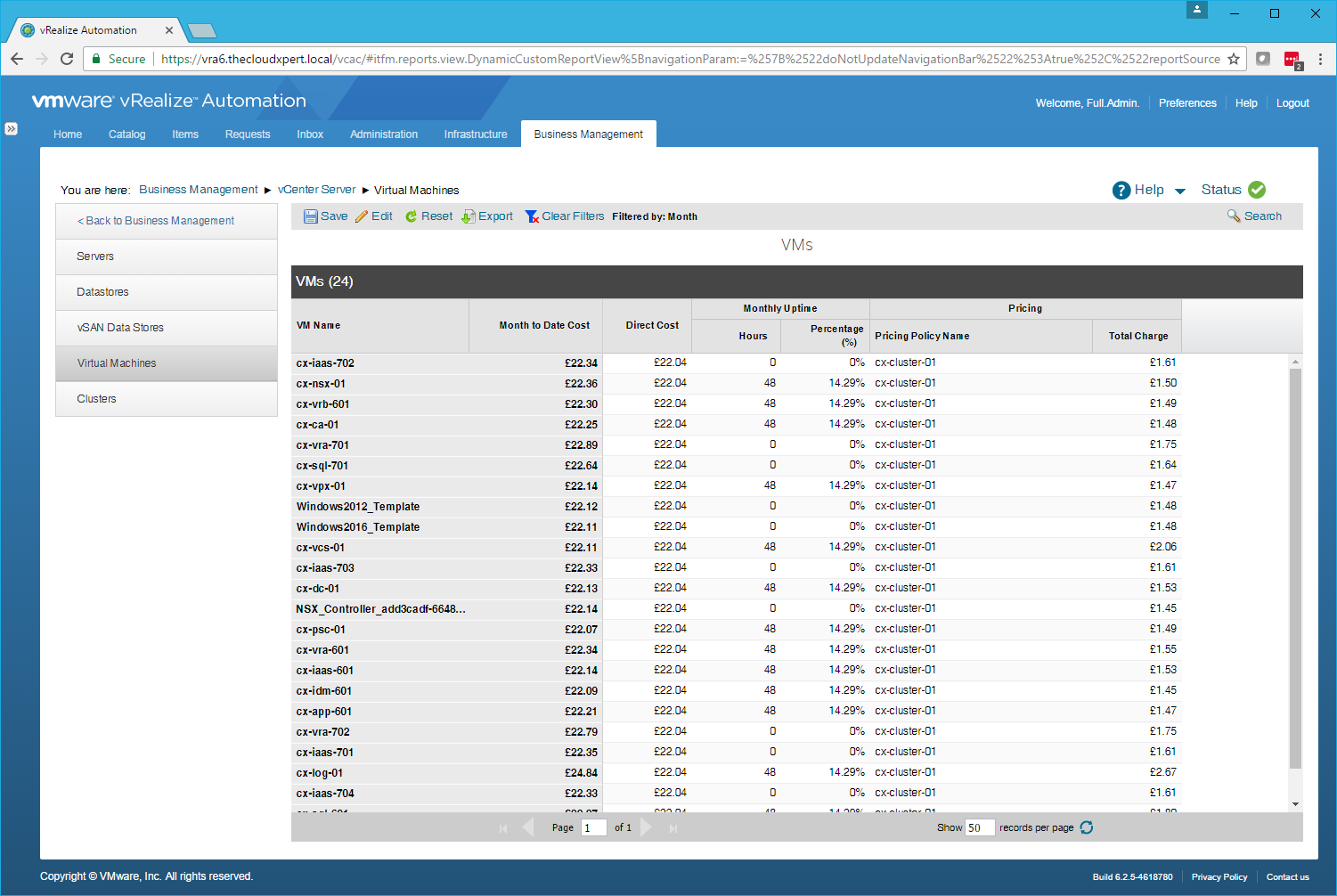This screenshot has width=1337, height=896.
Task: Select Clusters in the left sidebar
Action: click(96, 399)
